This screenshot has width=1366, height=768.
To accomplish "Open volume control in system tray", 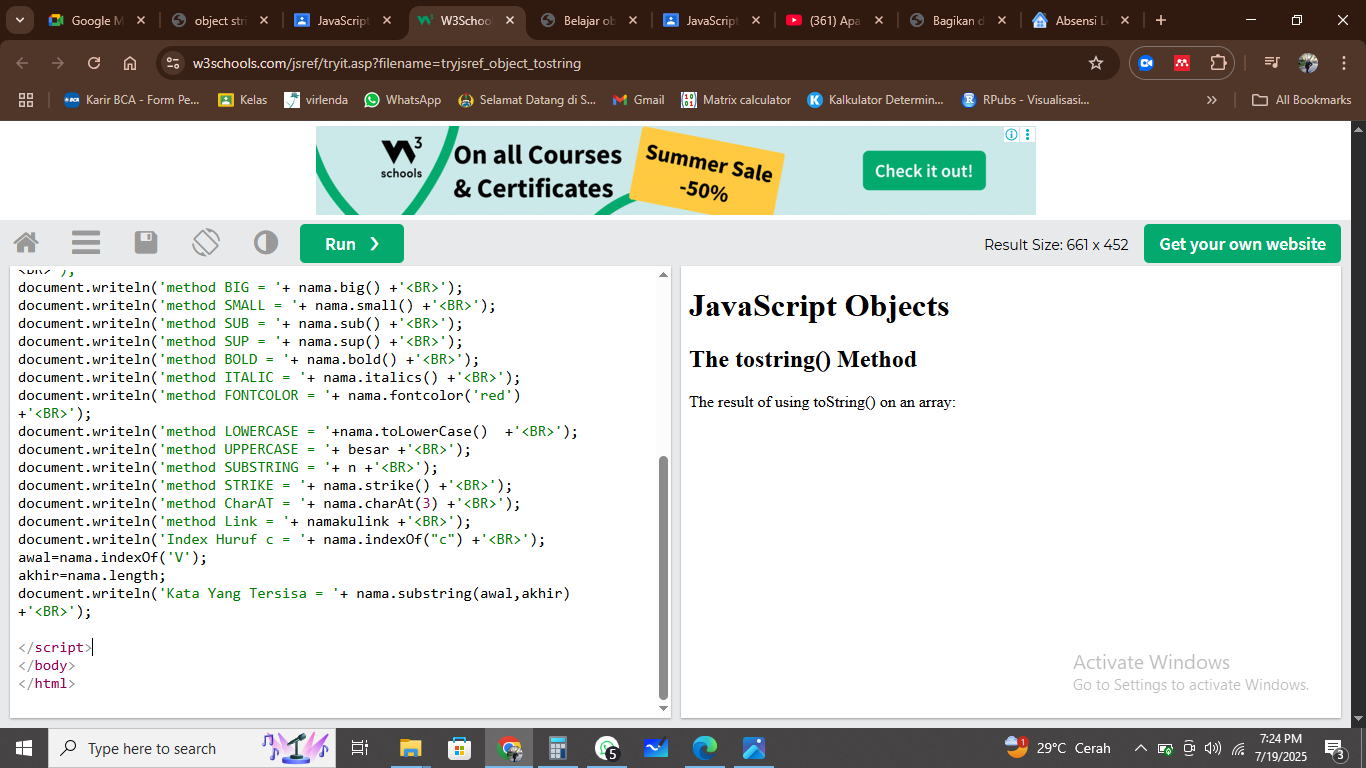I will 1213,748.
